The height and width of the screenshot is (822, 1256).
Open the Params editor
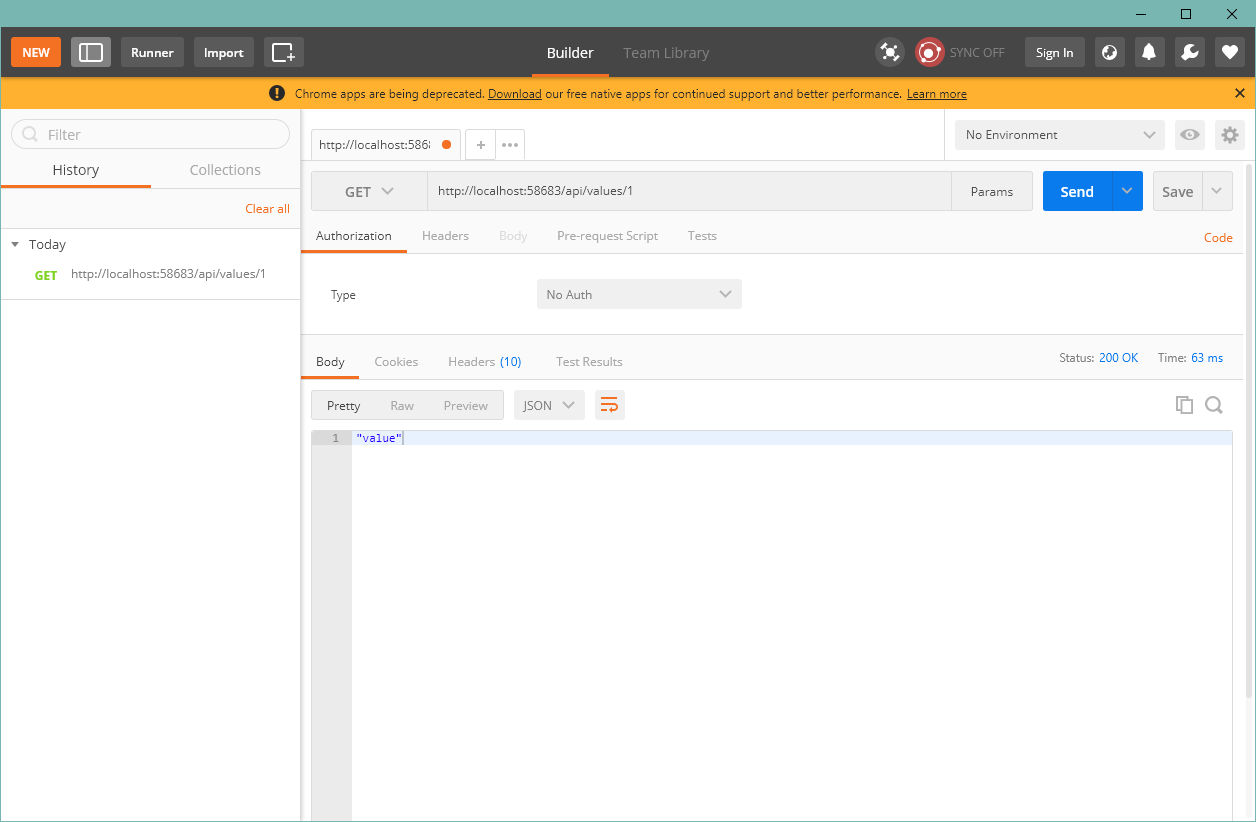[992, 191]
